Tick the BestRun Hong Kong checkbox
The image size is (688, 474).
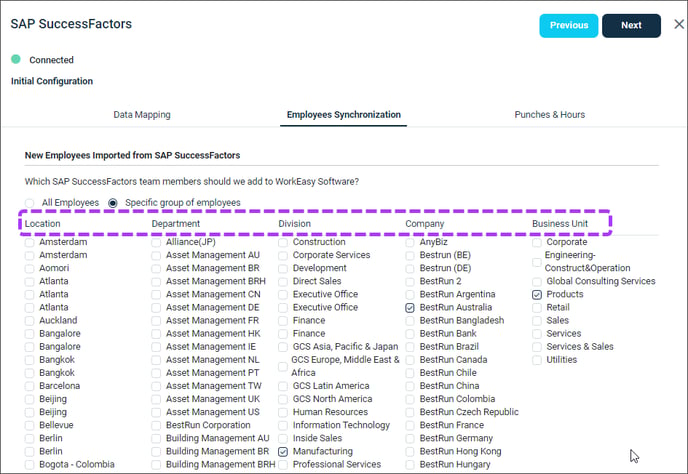click(410, 451)
